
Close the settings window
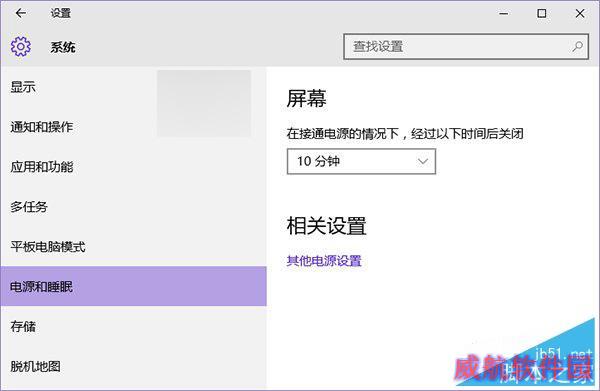point(580,14)
